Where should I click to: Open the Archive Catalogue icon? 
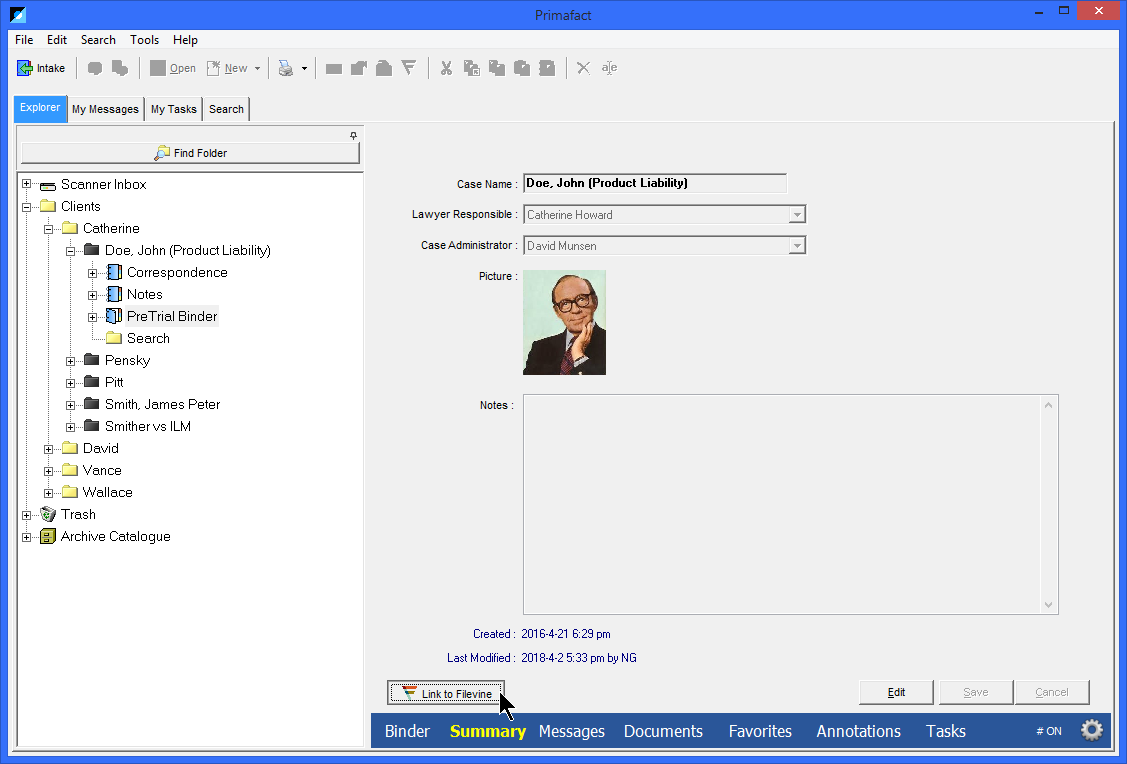47,536
